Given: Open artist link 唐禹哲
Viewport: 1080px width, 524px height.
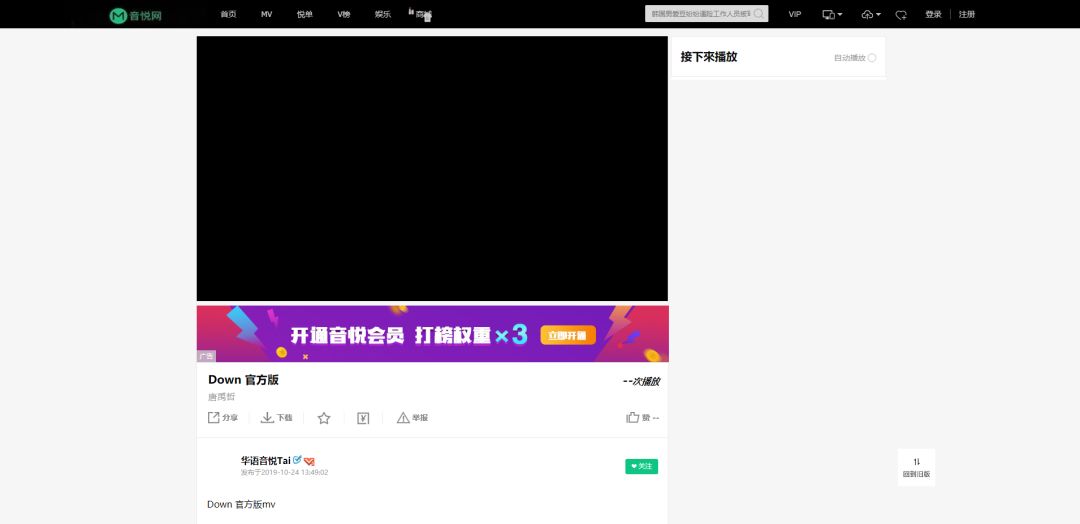Looking at the screenshot, I should [221, 397].
